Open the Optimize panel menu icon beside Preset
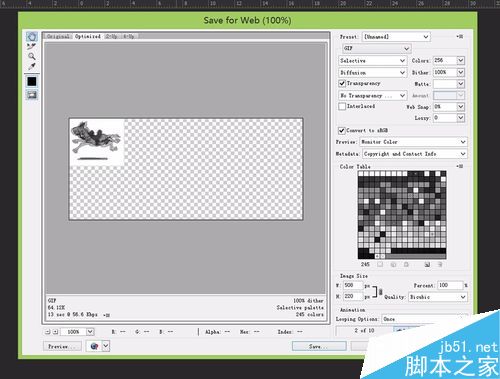Image resolution: width=500 pixels, height=379 pixels. point(460,36)
